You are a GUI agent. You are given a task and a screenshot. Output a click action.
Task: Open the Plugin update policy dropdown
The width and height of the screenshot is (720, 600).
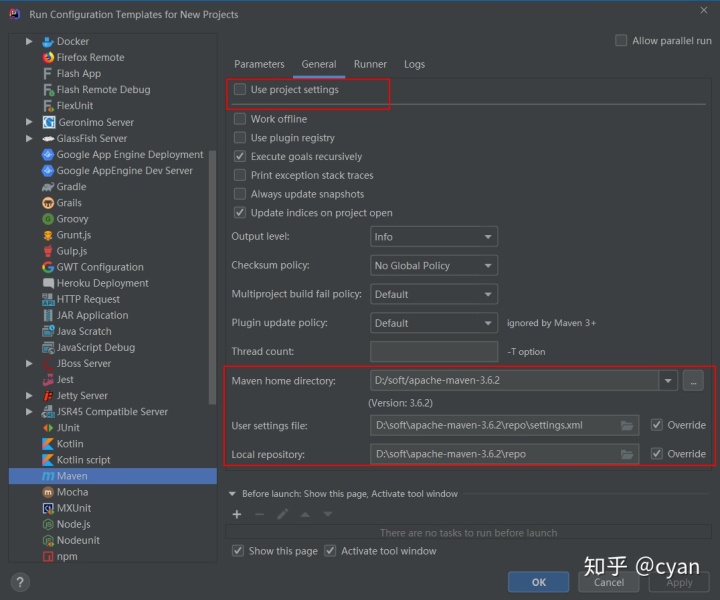pyautogui.click(x=434, y=323)
